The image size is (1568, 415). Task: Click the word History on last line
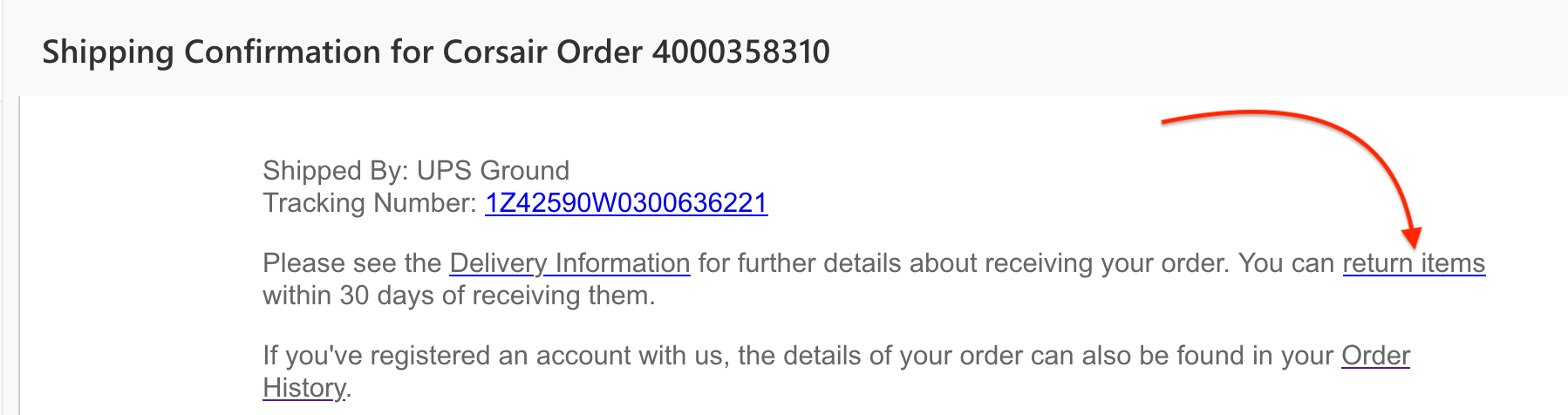pos(304,388)
